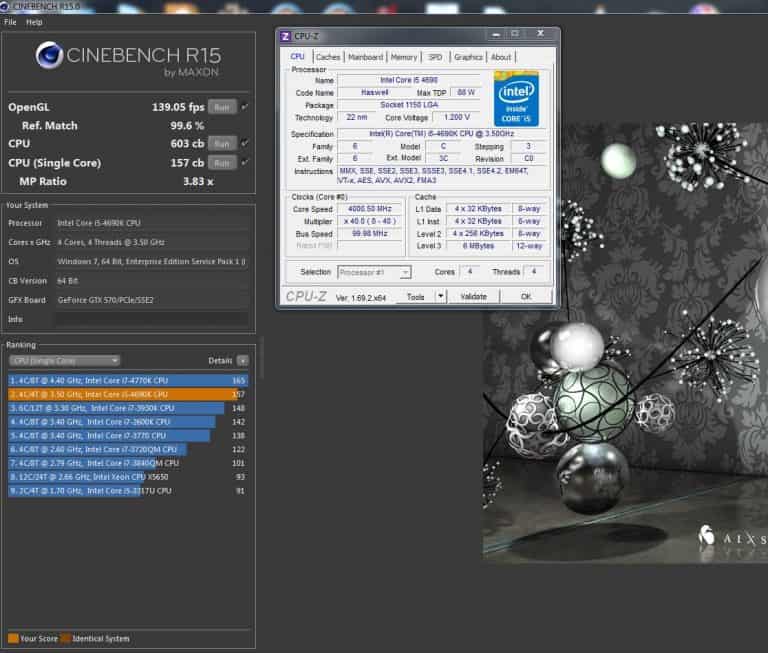
Task: Switch to the About tab in CPU-Z
Action: (501, 57)
